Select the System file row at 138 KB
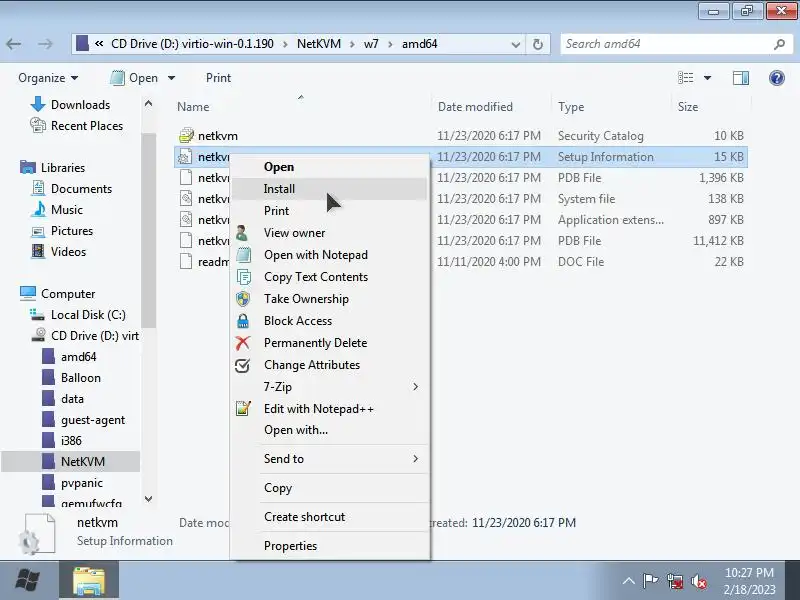800x600 pixels. [462, 199]
